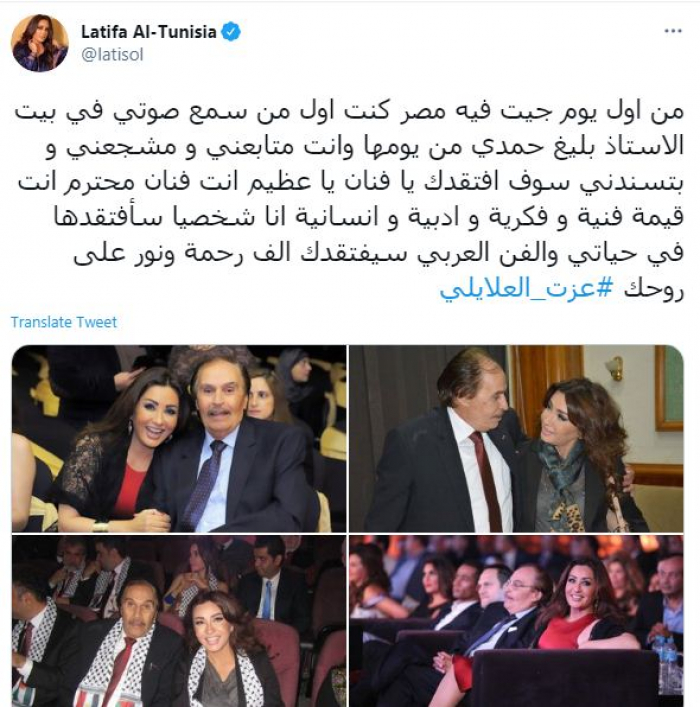Open the bottom-right photo of the seated audience

coord(516,621)
